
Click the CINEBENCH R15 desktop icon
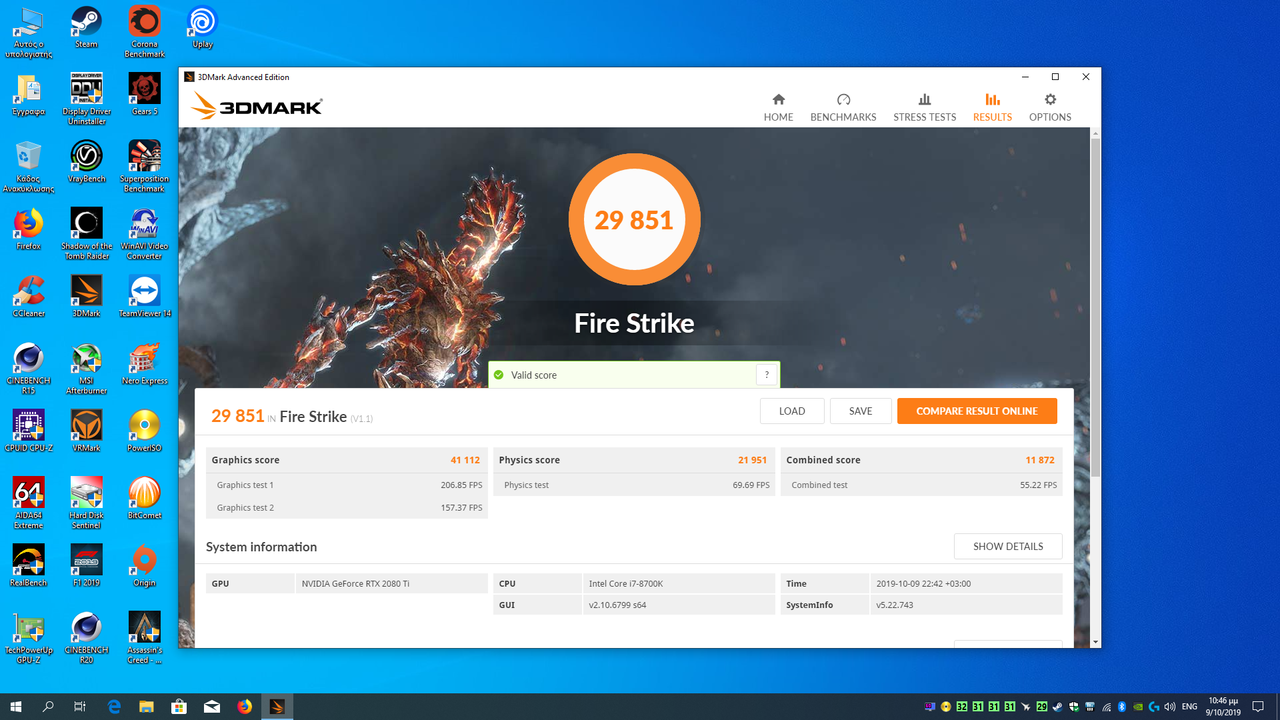click(28, 367)
